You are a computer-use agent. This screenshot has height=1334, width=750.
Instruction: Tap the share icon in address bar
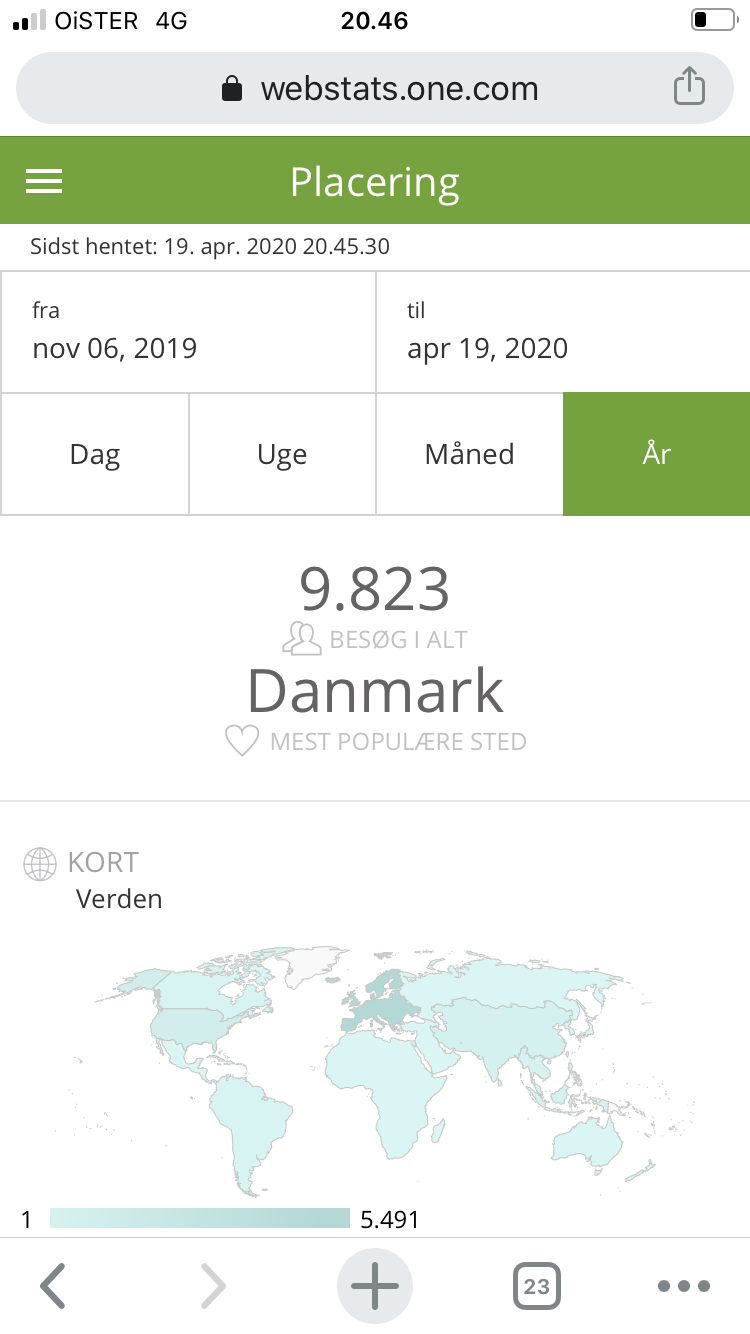688,88
